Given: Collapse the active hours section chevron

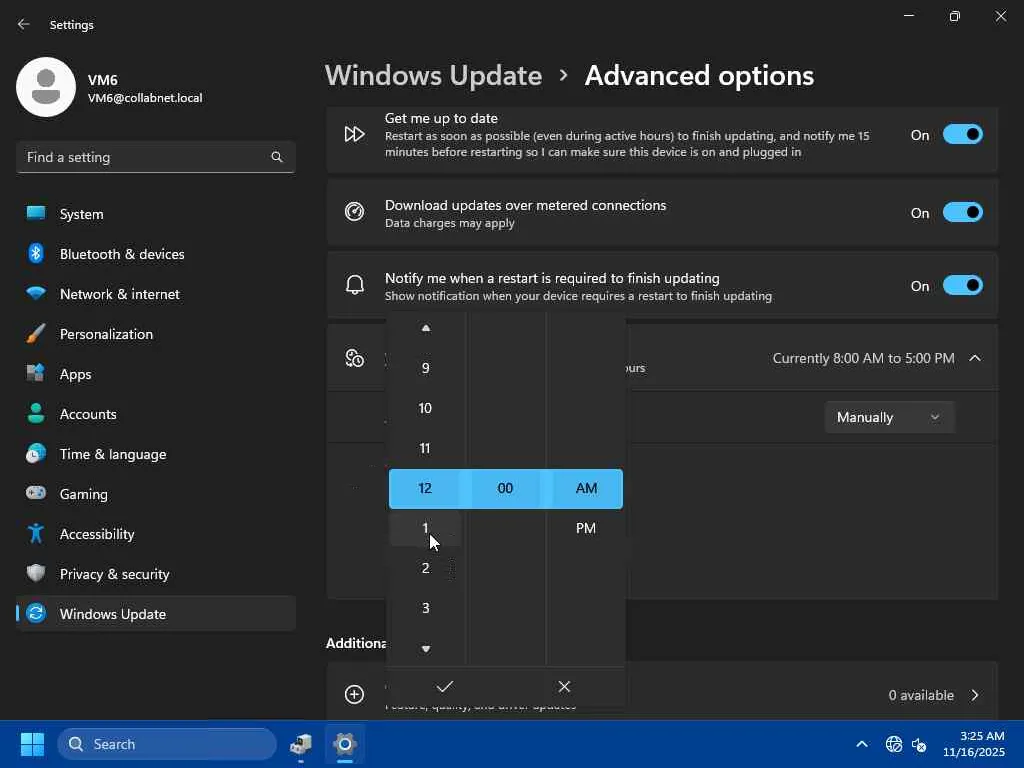Looking at the screenshot, I should coord(975,358).
